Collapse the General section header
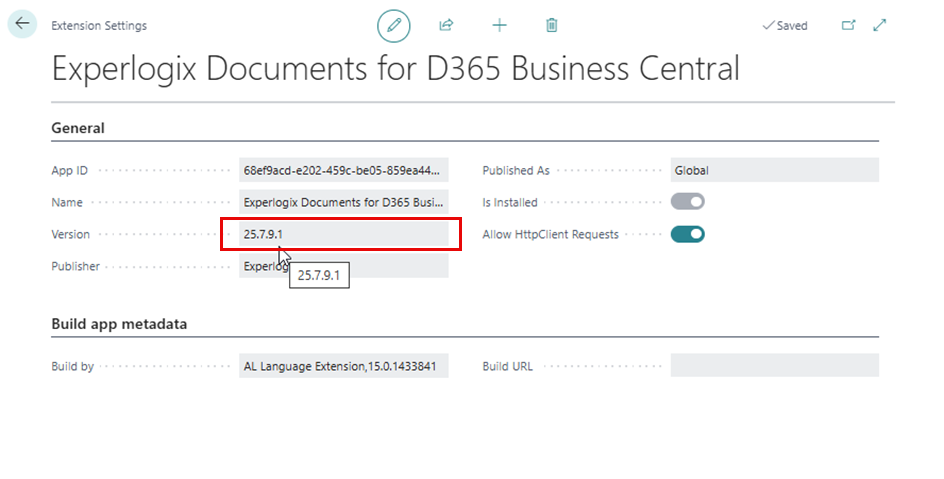Image resolution: width=944 pixels, height=479 pixels. point(78,128)
